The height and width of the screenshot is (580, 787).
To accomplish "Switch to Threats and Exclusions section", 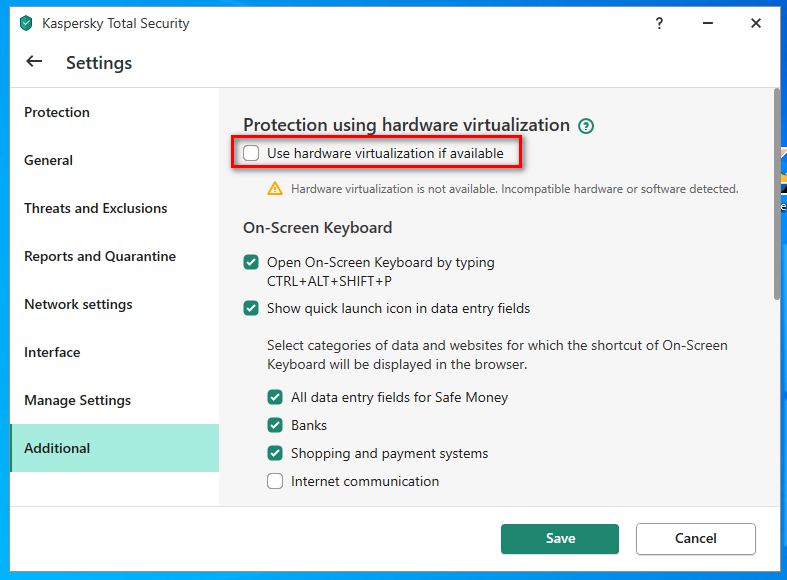I will tap(95, 208).
